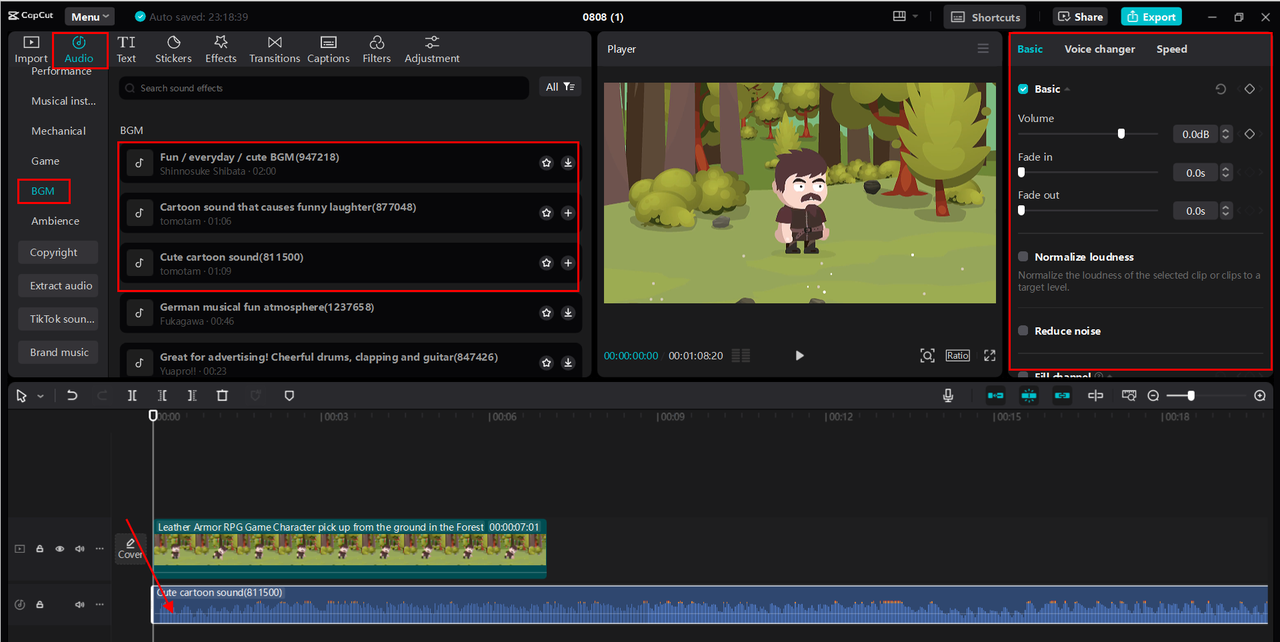Open the Transitions tab
Image resolution: width=1280 pixels, height=642 pixels.
pyautogui.click(x=275, y=49)
